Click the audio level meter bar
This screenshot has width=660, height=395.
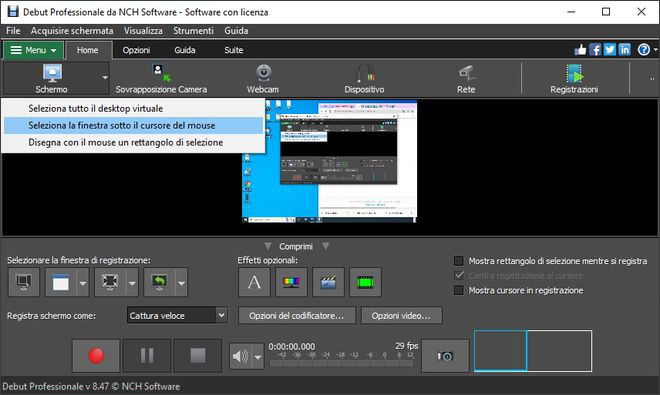pos(341,363)
